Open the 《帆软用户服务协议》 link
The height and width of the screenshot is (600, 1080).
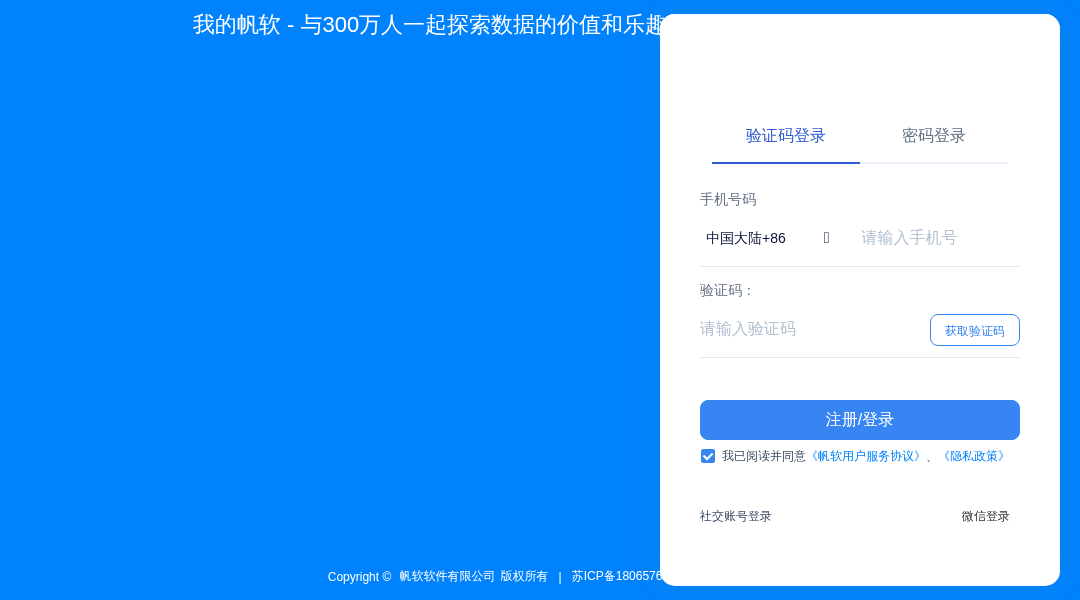coord(866,456)
